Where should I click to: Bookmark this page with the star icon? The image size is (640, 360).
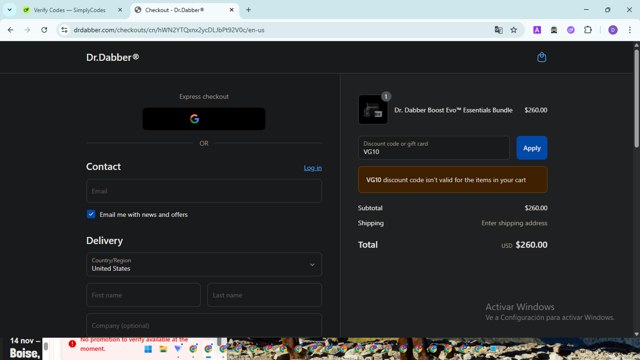pyautogui.click(x=513, y=30)
